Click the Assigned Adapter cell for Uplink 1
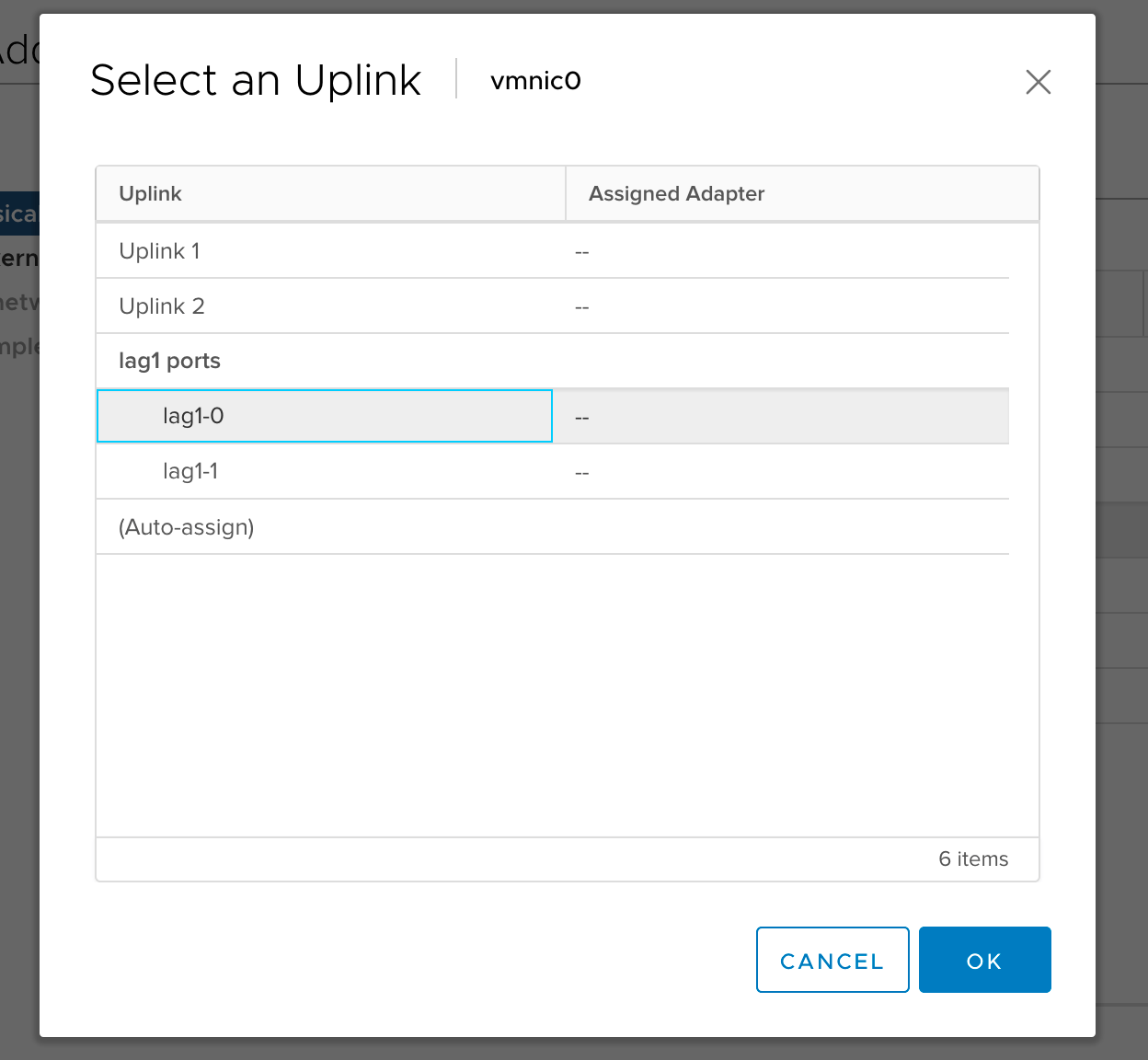 [x=582, y=251]
